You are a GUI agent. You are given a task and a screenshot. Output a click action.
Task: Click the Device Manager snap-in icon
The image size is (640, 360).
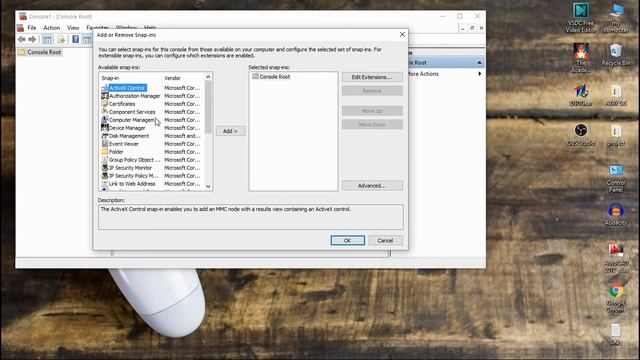[104, 128]
